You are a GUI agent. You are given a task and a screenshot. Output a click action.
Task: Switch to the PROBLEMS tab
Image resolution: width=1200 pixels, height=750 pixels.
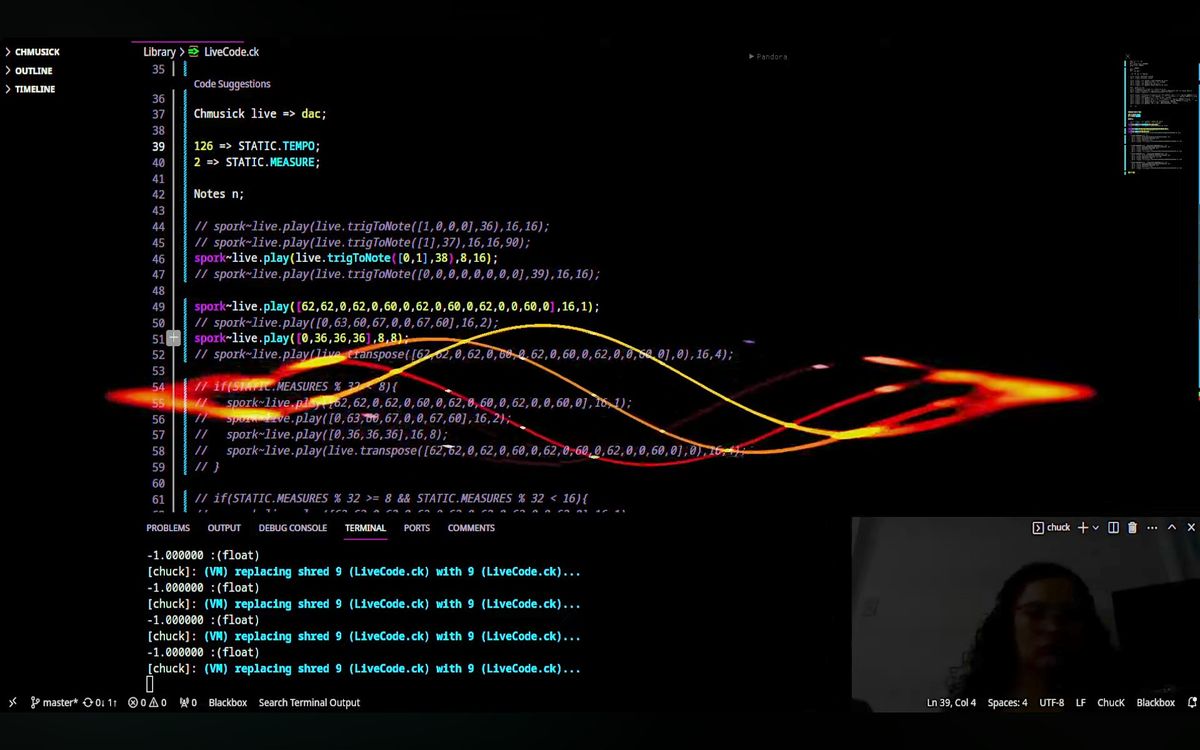[x=167, y=528]
